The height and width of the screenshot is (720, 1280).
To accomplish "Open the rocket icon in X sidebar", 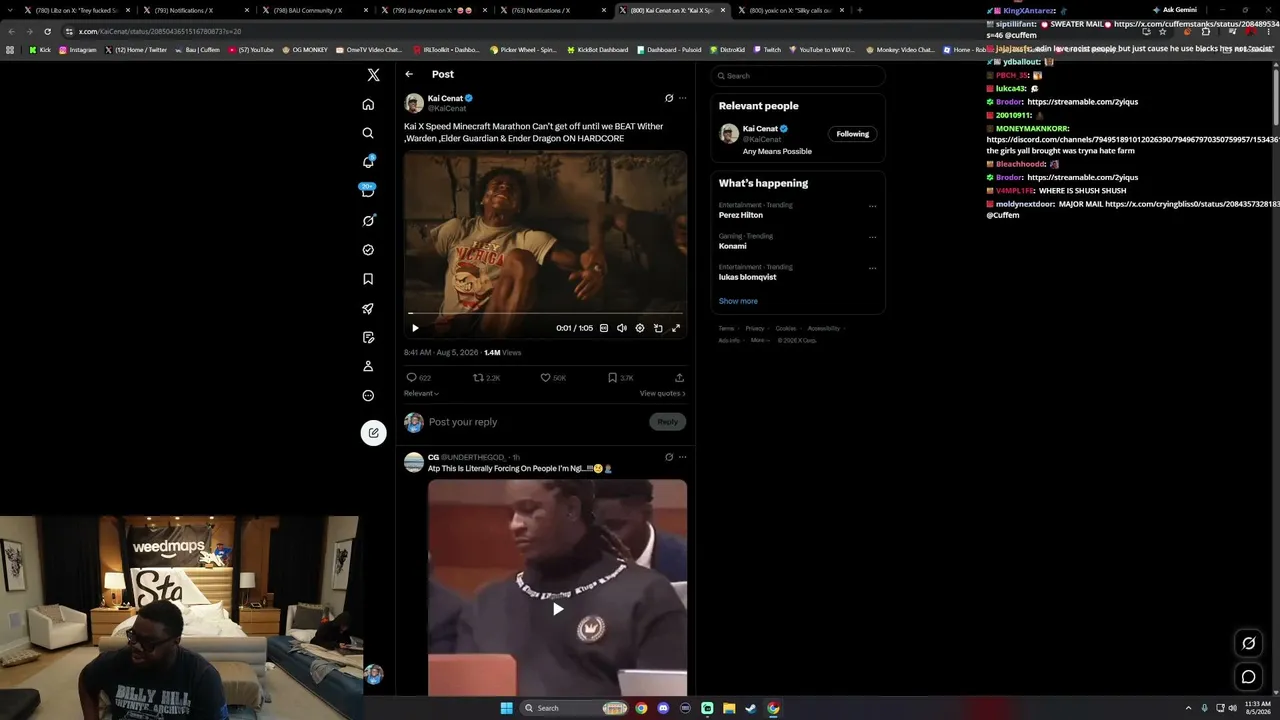I will coord(368,308).
